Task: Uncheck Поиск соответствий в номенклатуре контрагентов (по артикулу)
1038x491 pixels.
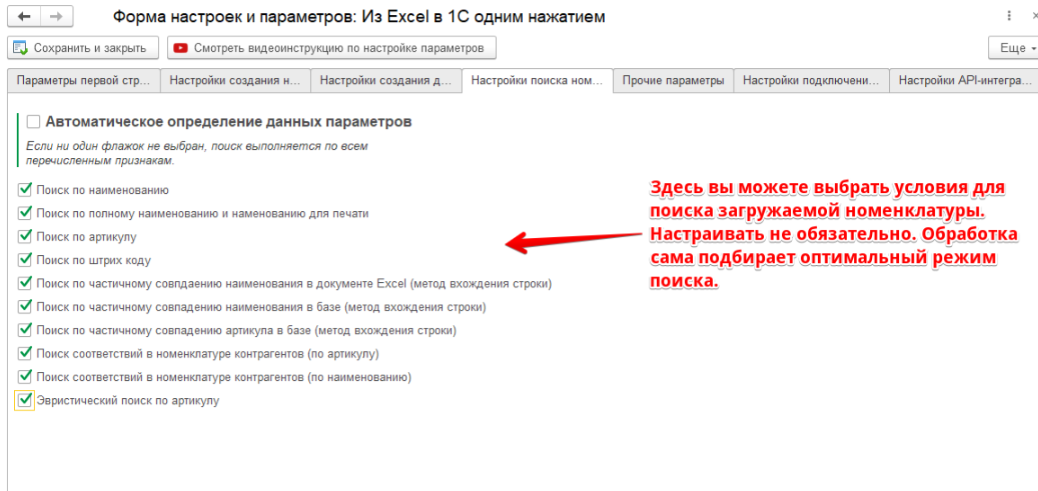Action: tap(25, 353)
